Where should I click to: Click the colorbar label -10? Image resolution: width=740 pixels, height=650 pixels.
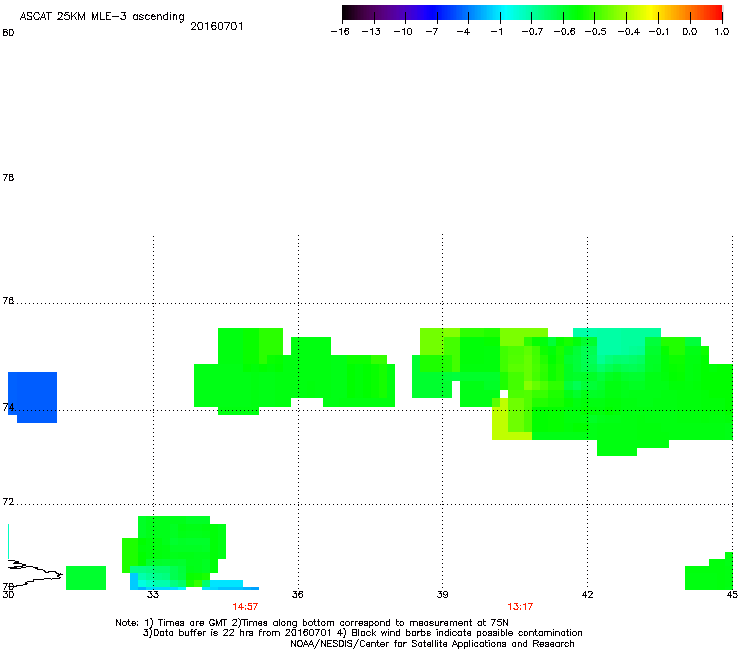(x=403, y=32)
